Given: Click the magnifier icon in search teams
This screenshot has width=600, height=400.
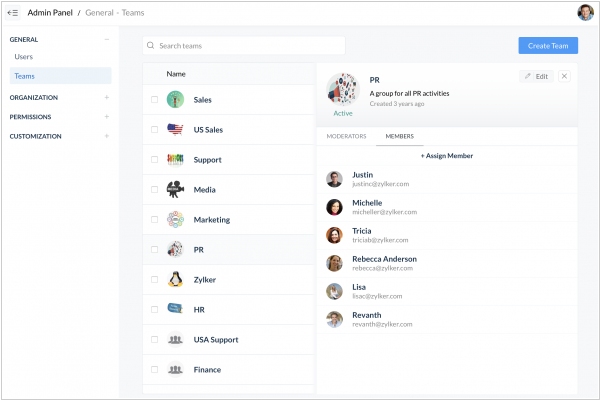Looking at the screenshot, I should pyautogui.click(x=150, y=46).
